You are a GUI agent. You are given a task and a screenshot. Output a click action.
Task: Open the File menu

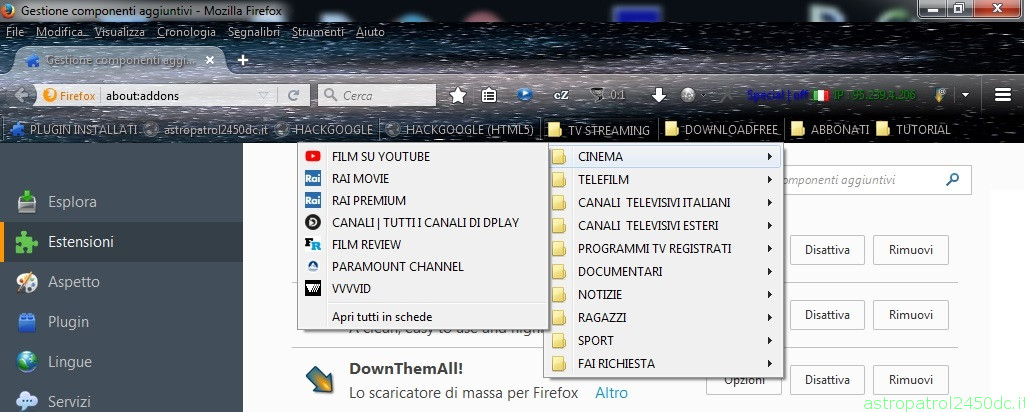pos(15,31)
